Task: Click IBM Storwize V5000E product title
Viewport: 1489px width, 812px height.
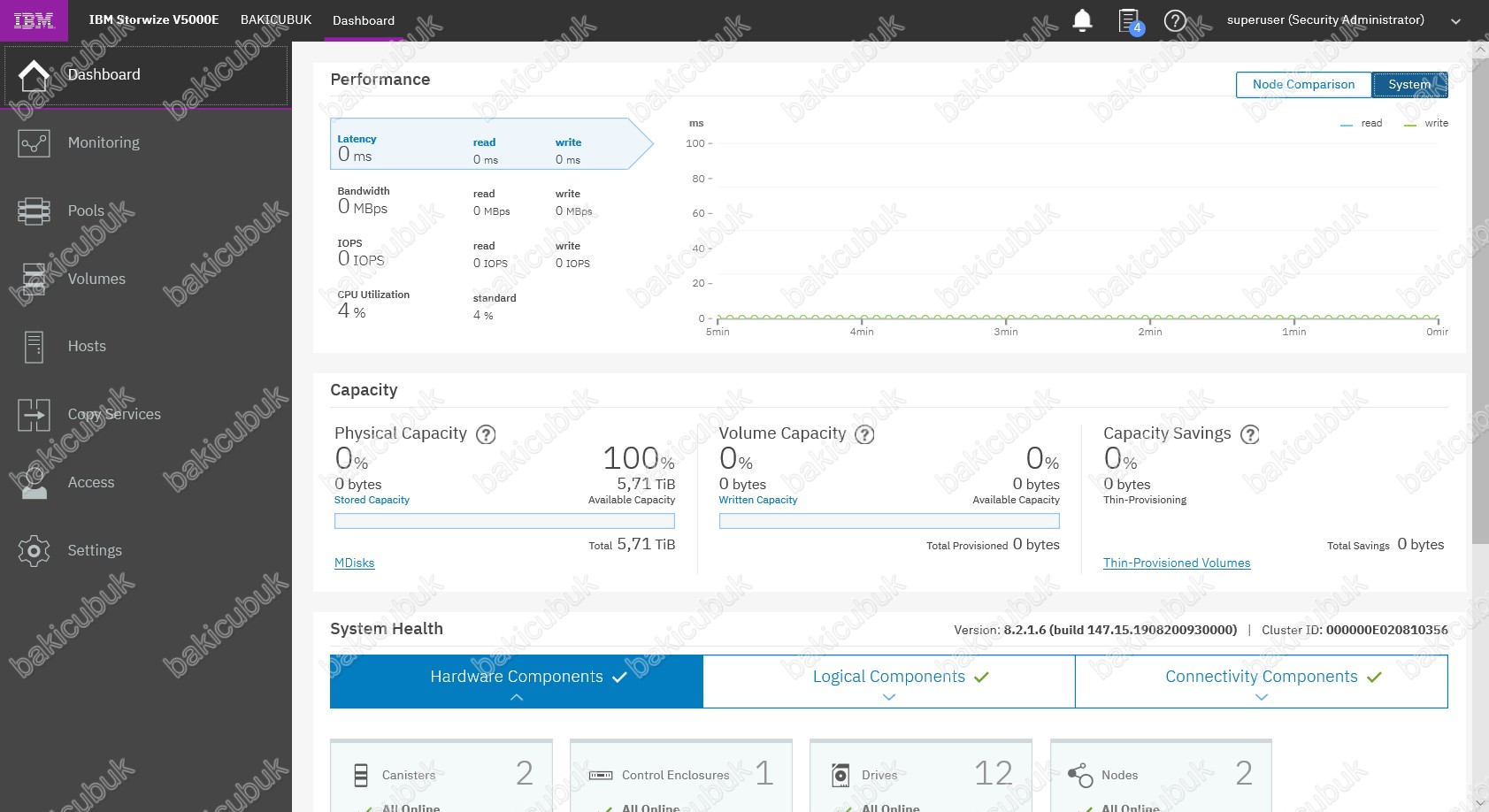Action: coord(154,19)
